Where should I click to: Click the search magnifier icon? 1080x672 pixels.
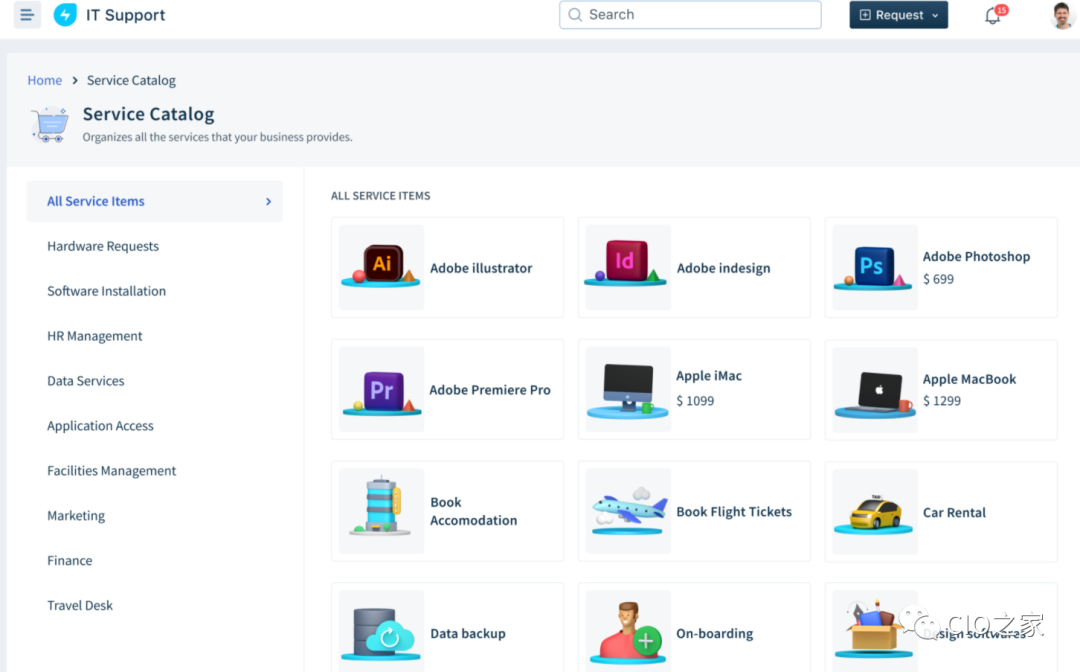point(575,14)
